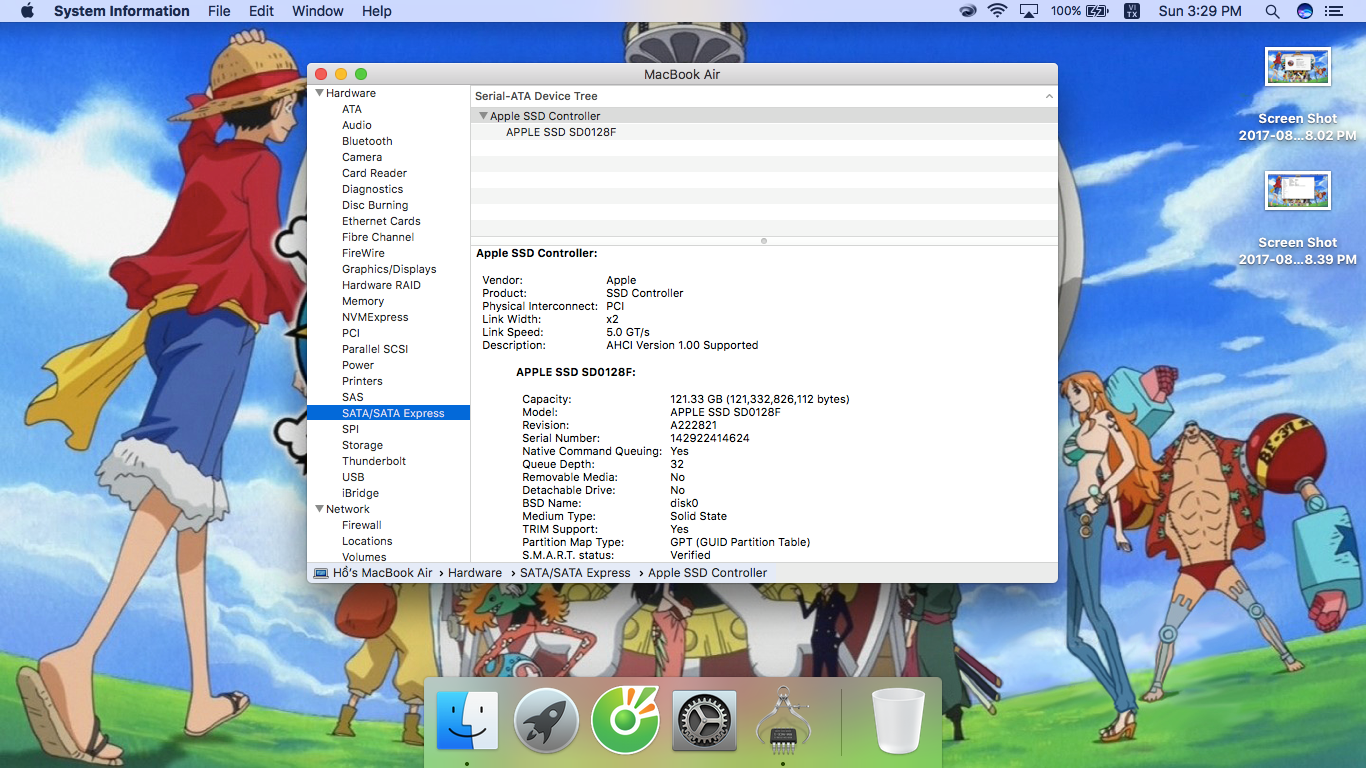Select Bluetooth in the sidebar
Screen dimensions: 1366x768
(367, 141)
